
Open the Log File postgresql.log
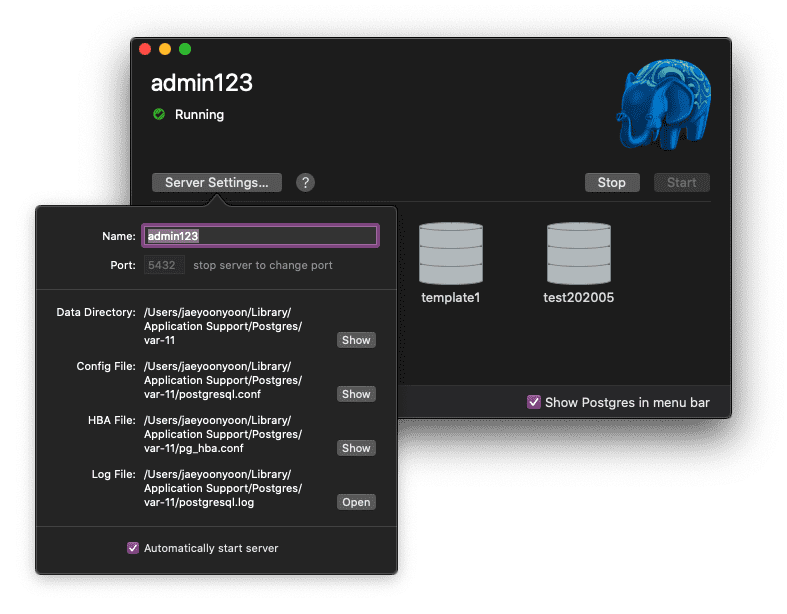click(356, 502)
